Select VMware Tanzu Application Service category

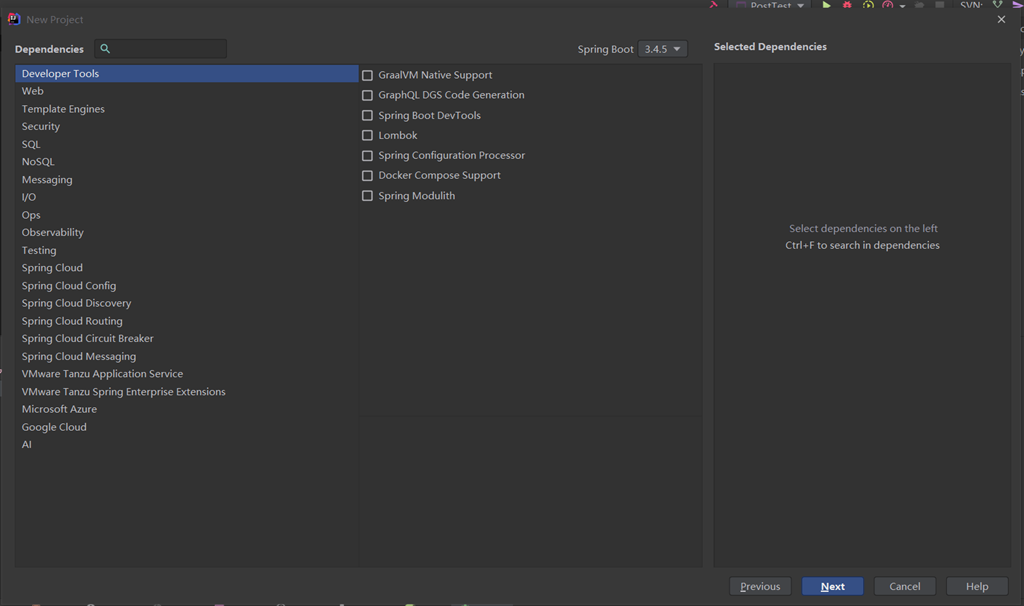pyautogui.click(x=187, y=374)
